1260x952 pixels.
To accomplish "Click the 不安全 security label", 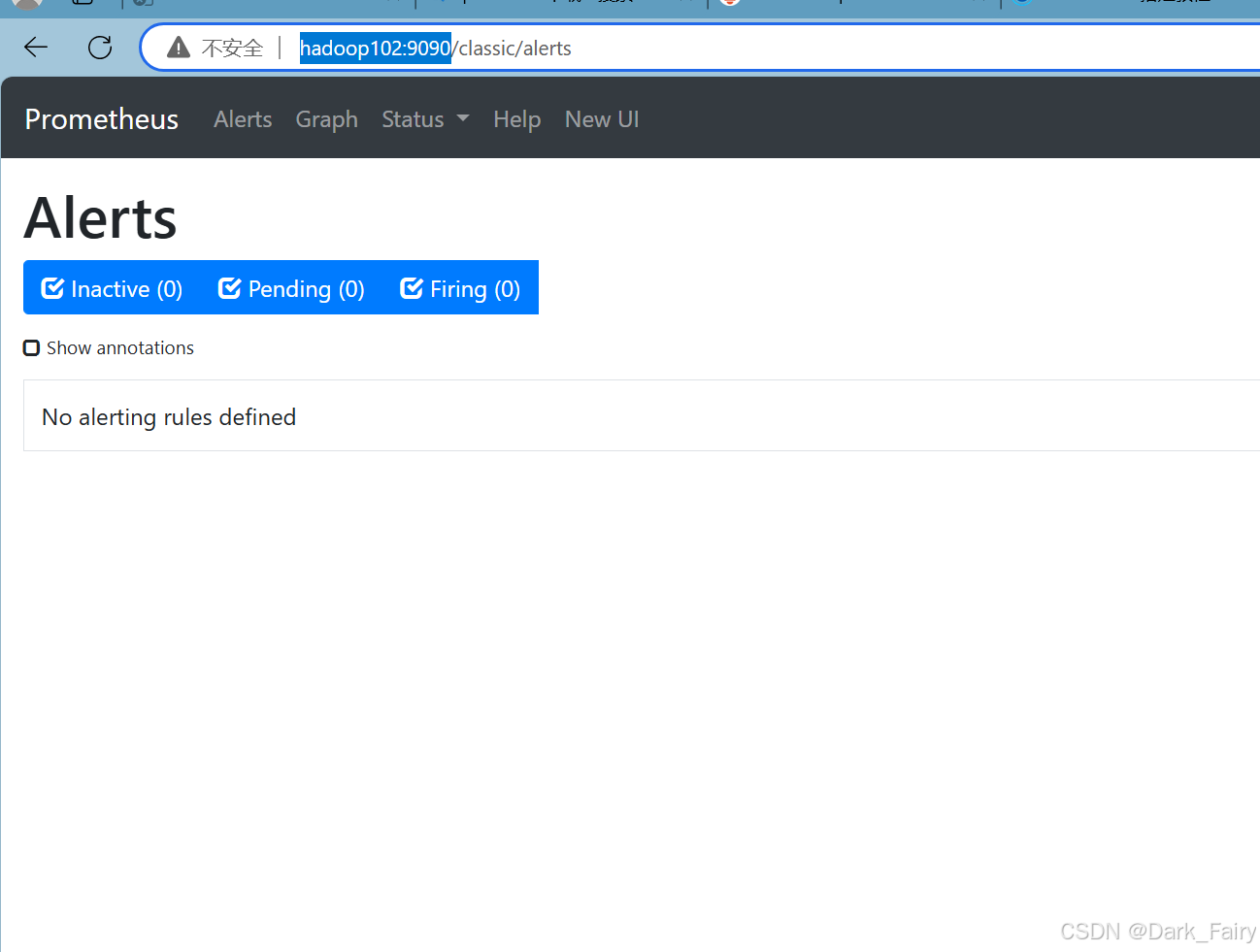I will click(x=232, y=48).
